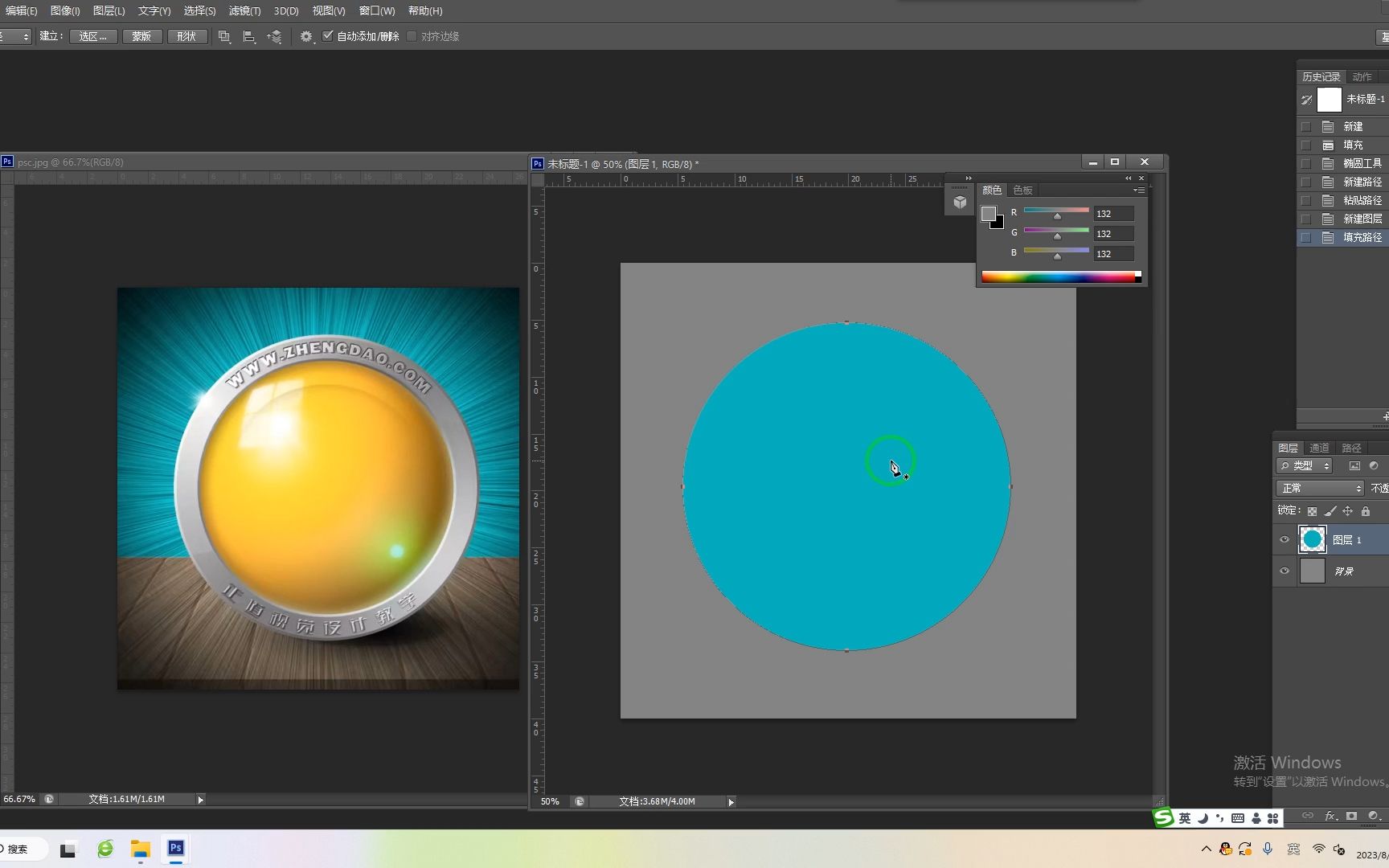Click the path arrangement stacking icon
The image size is (1389, 868).
pyautogui.click(x=275, y=37)
